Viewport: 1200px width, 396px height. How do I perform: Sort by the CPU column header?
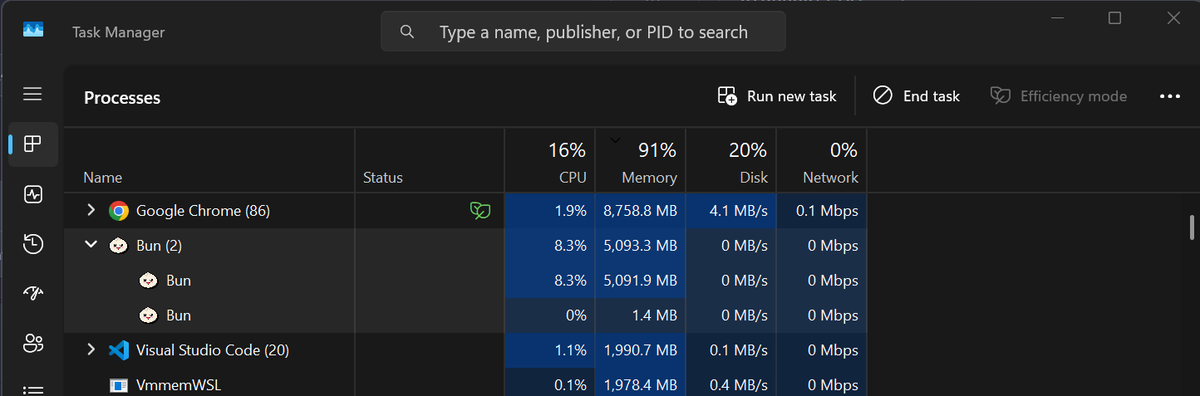550,160
